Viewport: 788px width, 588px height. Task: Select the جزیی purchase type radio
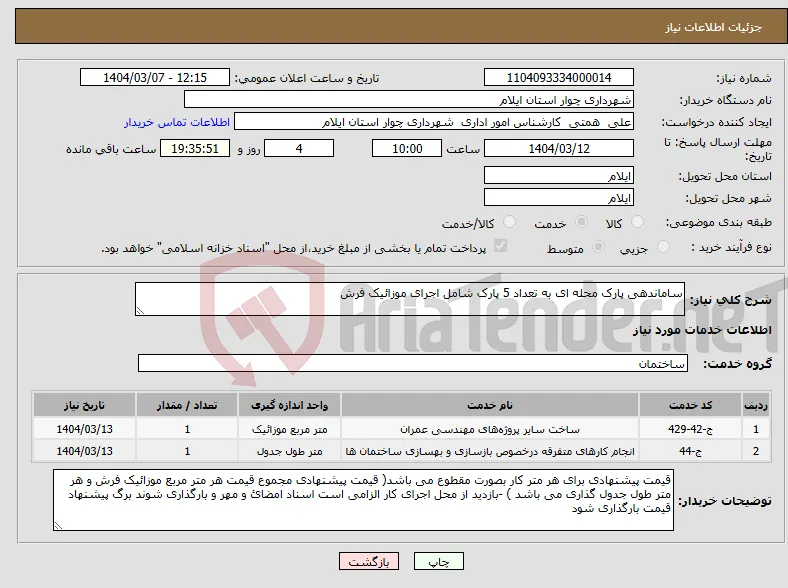click(663, 247)
